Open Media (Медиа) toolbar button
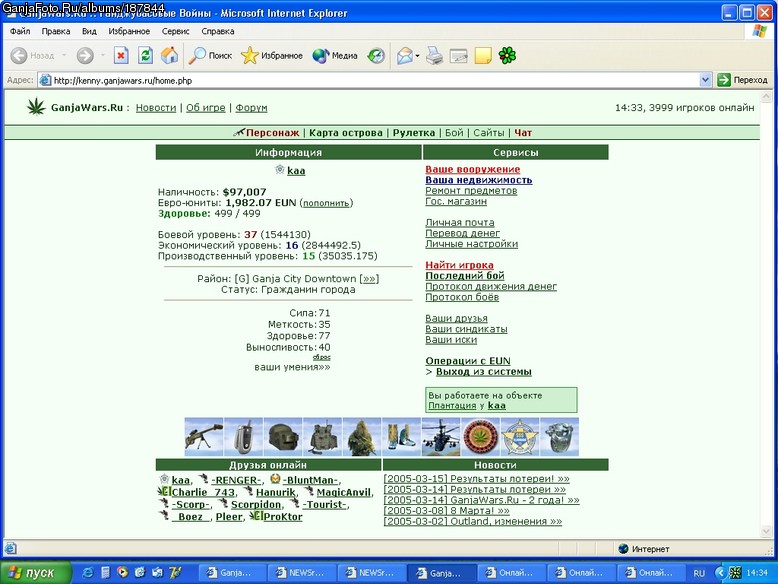 coord(335,56)
